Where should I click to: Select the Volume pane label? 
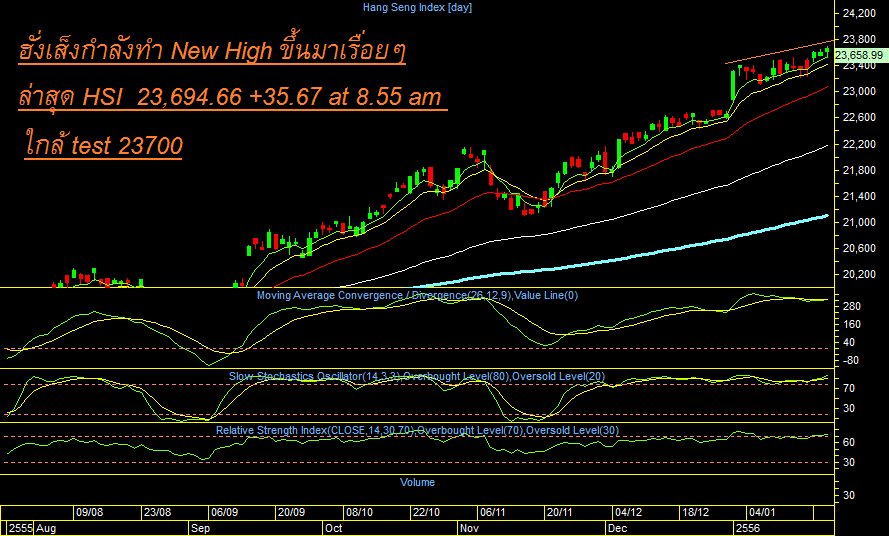[417, 482]
